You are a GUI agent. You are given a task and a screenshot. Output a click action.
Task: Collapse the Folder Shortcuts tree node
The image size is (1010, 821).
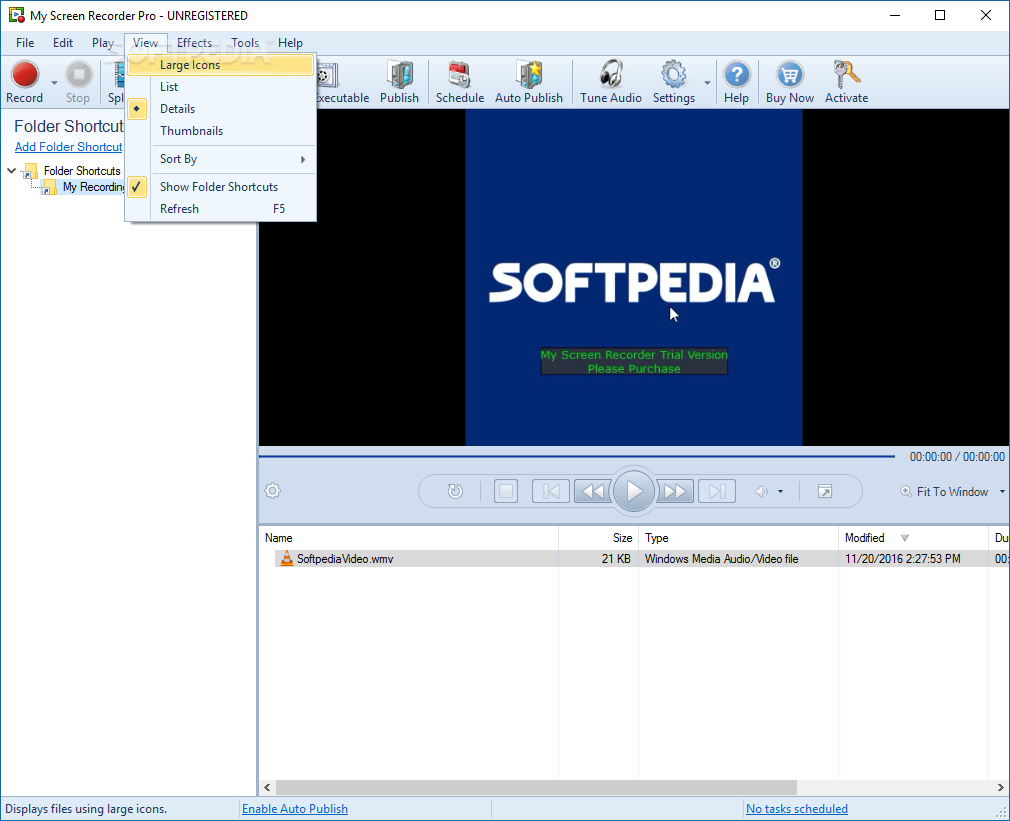12,171
